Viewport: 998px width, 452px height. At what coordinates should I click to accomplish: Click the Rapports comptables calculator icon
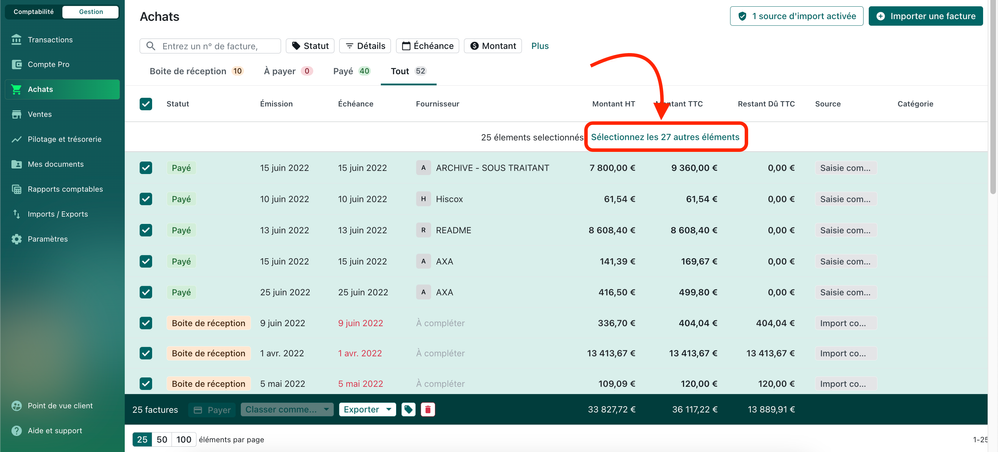16,189
